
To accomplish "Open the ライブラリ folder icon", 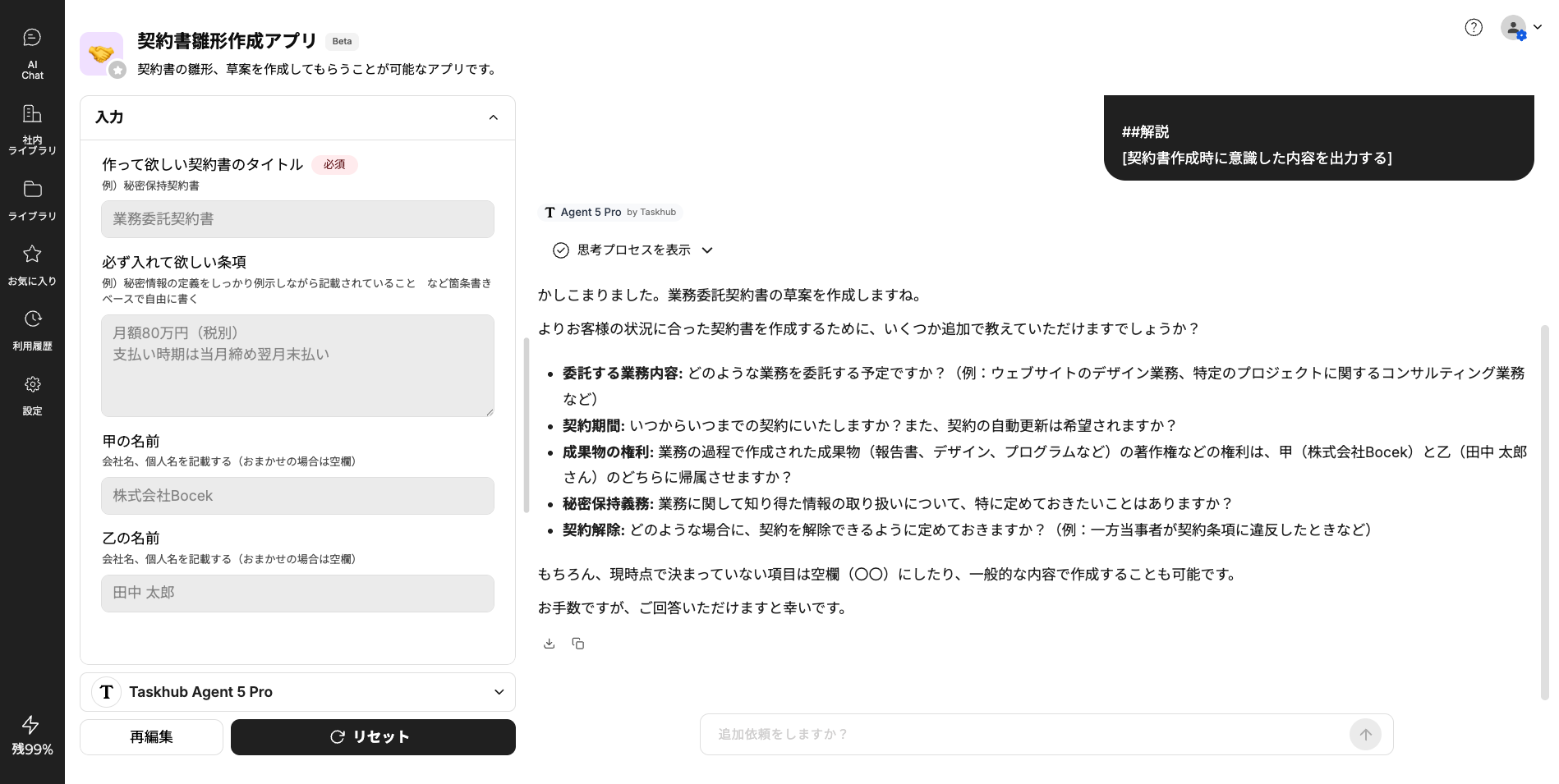I will click(32, 199).
